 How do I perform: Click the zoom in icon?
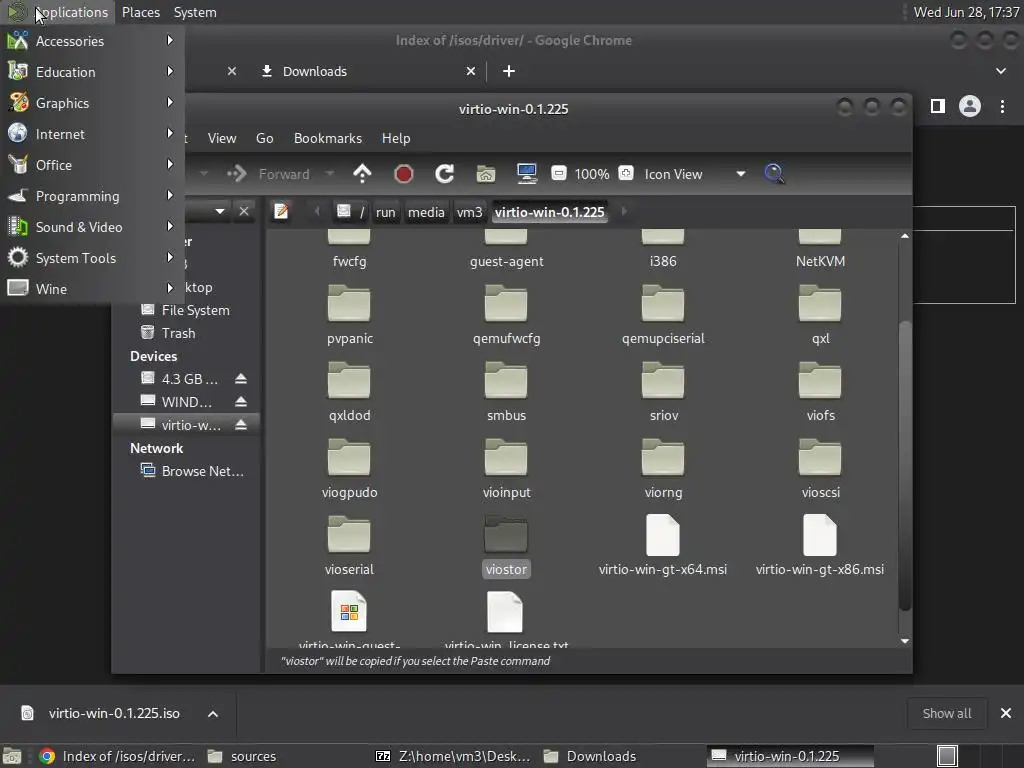[626, 174]
